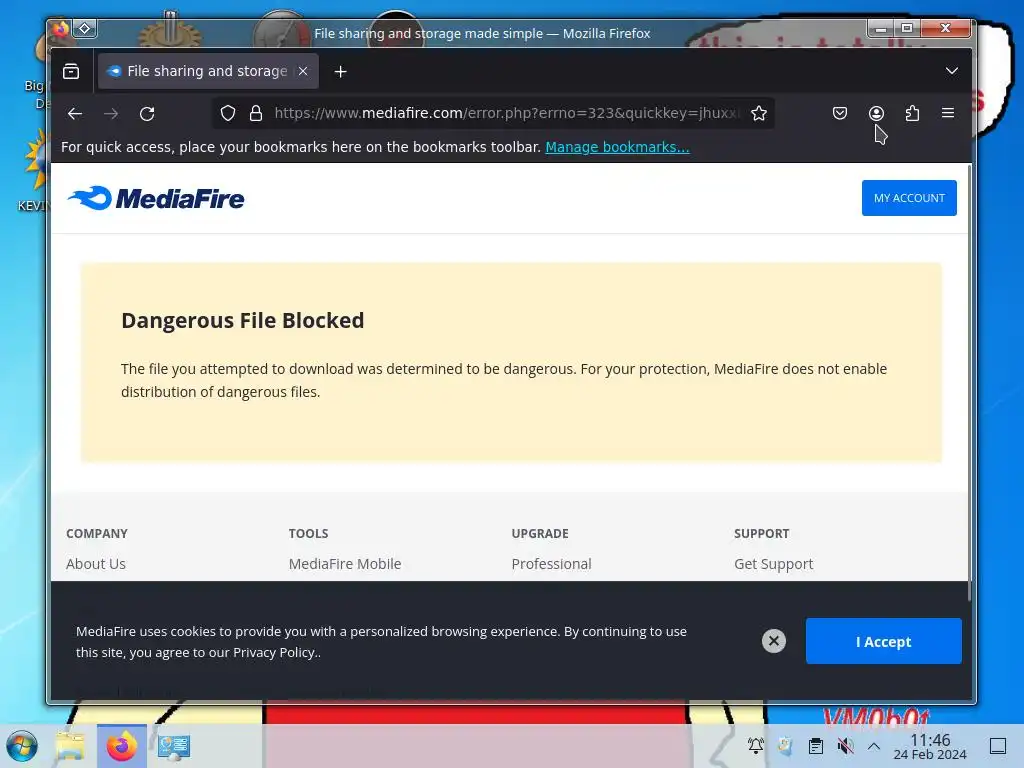The image size is (1024, 768).
Task: Click the UPGRADE footer heading
Action: [540, 534]
